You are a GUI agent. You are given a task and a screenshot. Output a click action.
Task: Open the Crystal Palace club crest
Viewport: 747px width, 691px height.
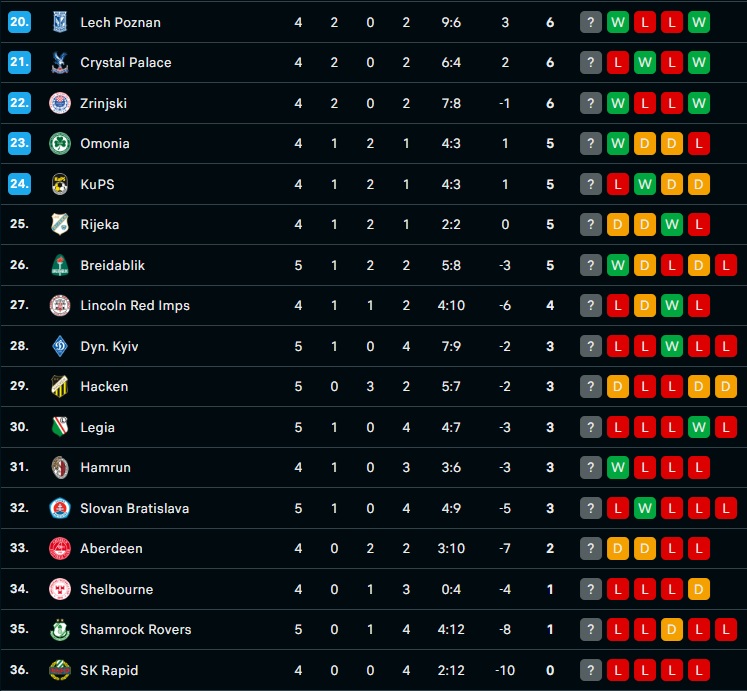click(x=60, y=62)
